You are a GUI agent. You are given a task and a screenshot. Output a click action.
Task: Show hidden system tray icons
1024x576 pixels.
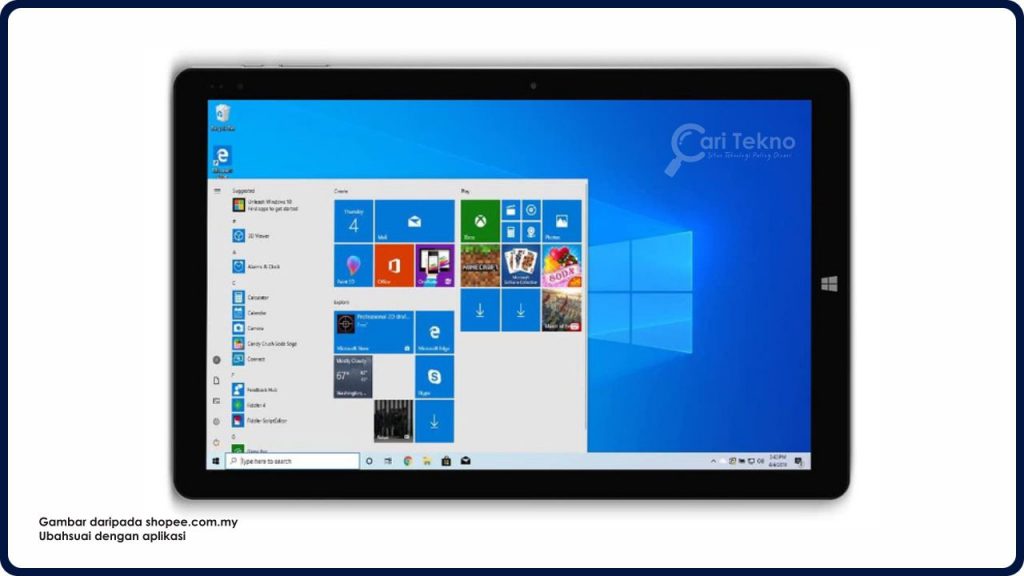(713, 461)
